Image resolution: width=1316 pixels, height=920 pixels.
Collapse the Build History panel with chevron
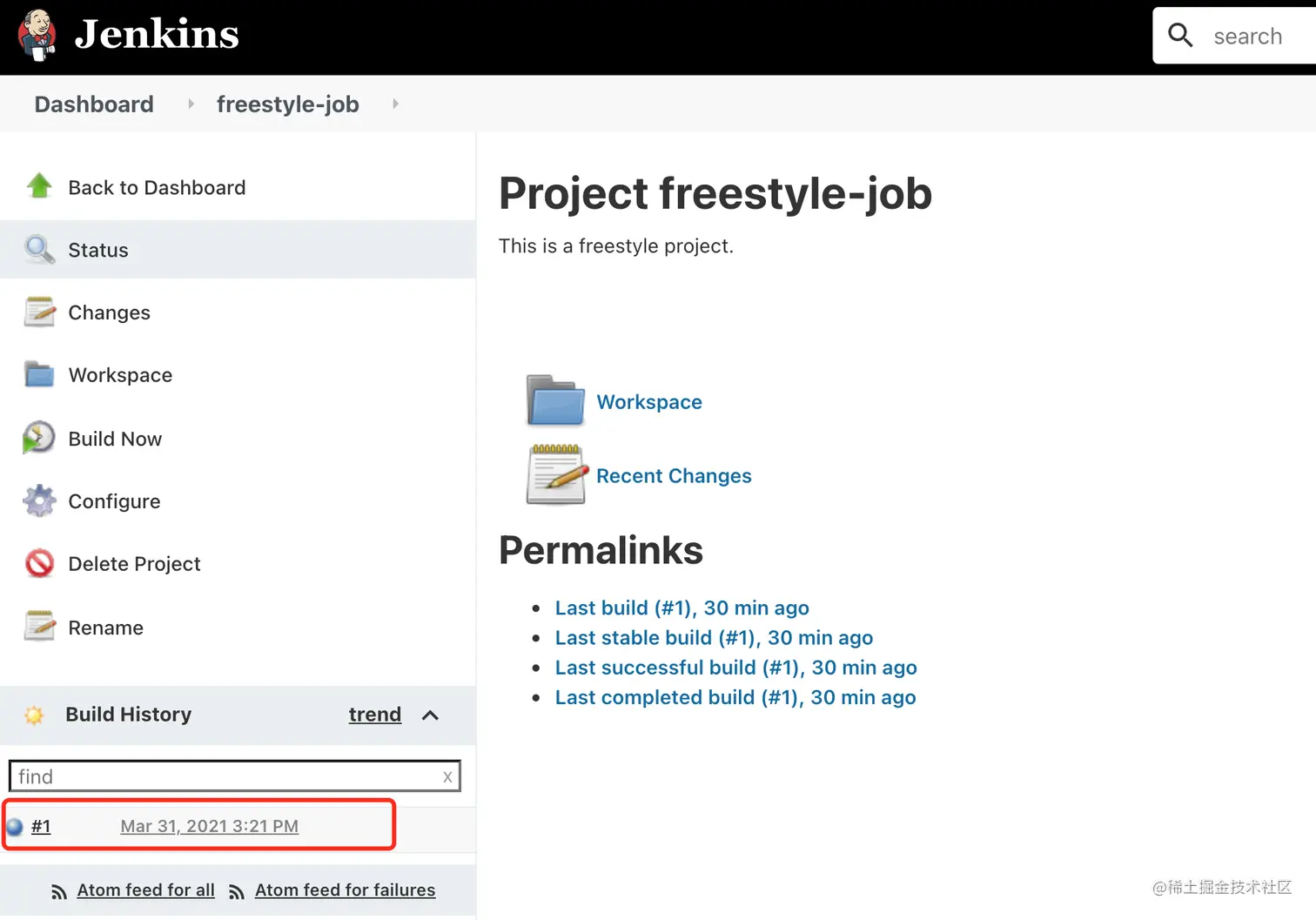pyautogui.click(x=430, y=715)
